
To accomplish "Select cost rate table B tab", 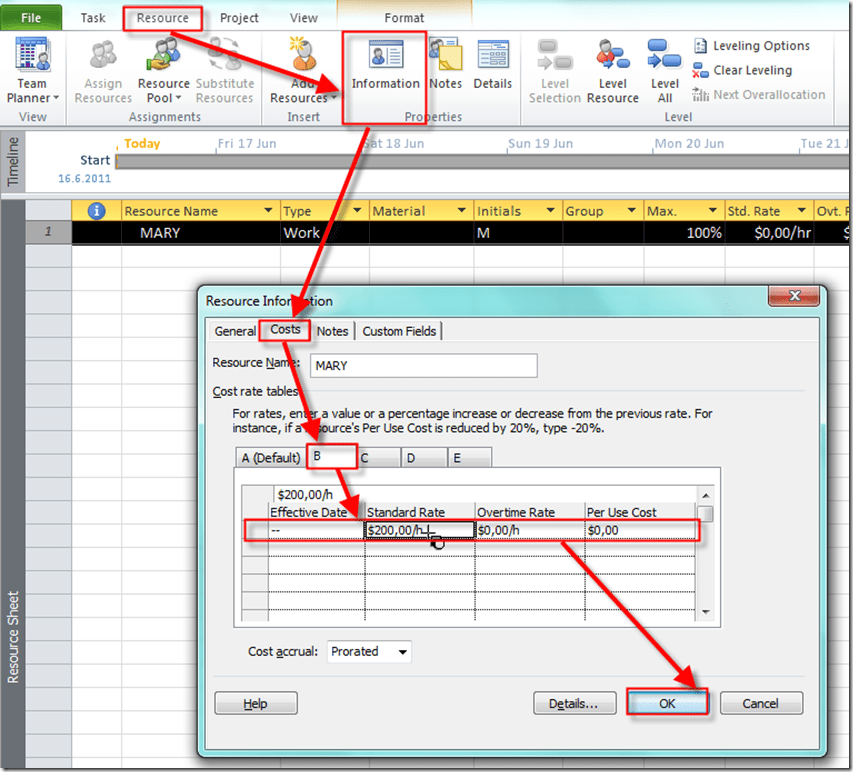I will [330, 457].
